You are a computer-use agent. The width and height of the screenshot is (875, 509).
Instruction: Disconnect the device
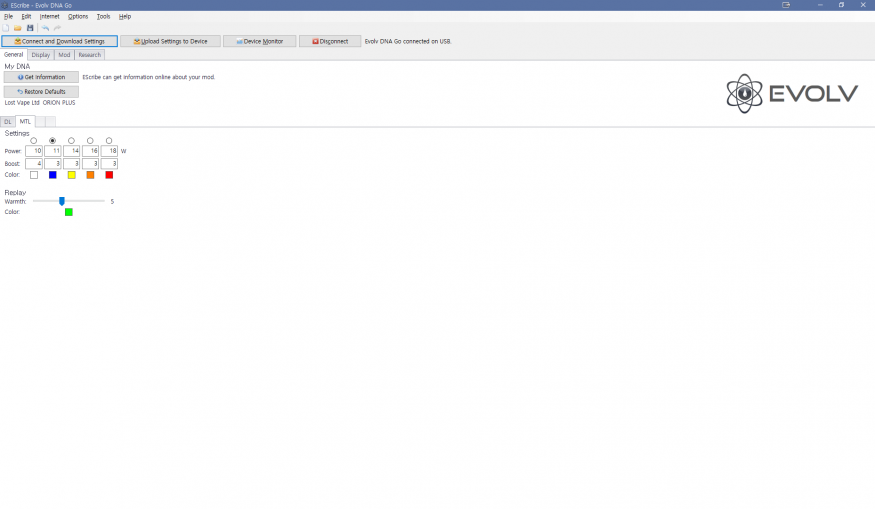329,41
